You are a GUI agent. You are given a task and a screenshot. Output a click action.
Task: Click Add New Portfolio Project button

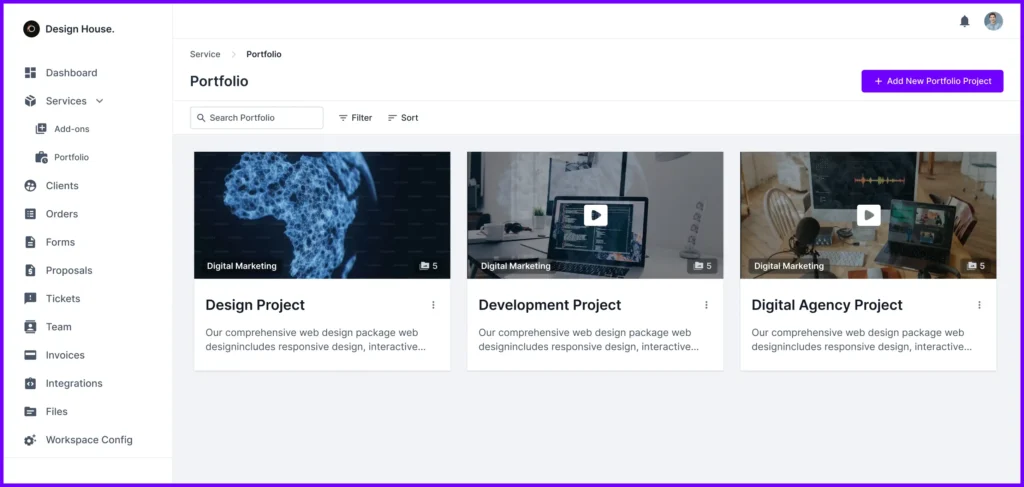pos(932,81)
